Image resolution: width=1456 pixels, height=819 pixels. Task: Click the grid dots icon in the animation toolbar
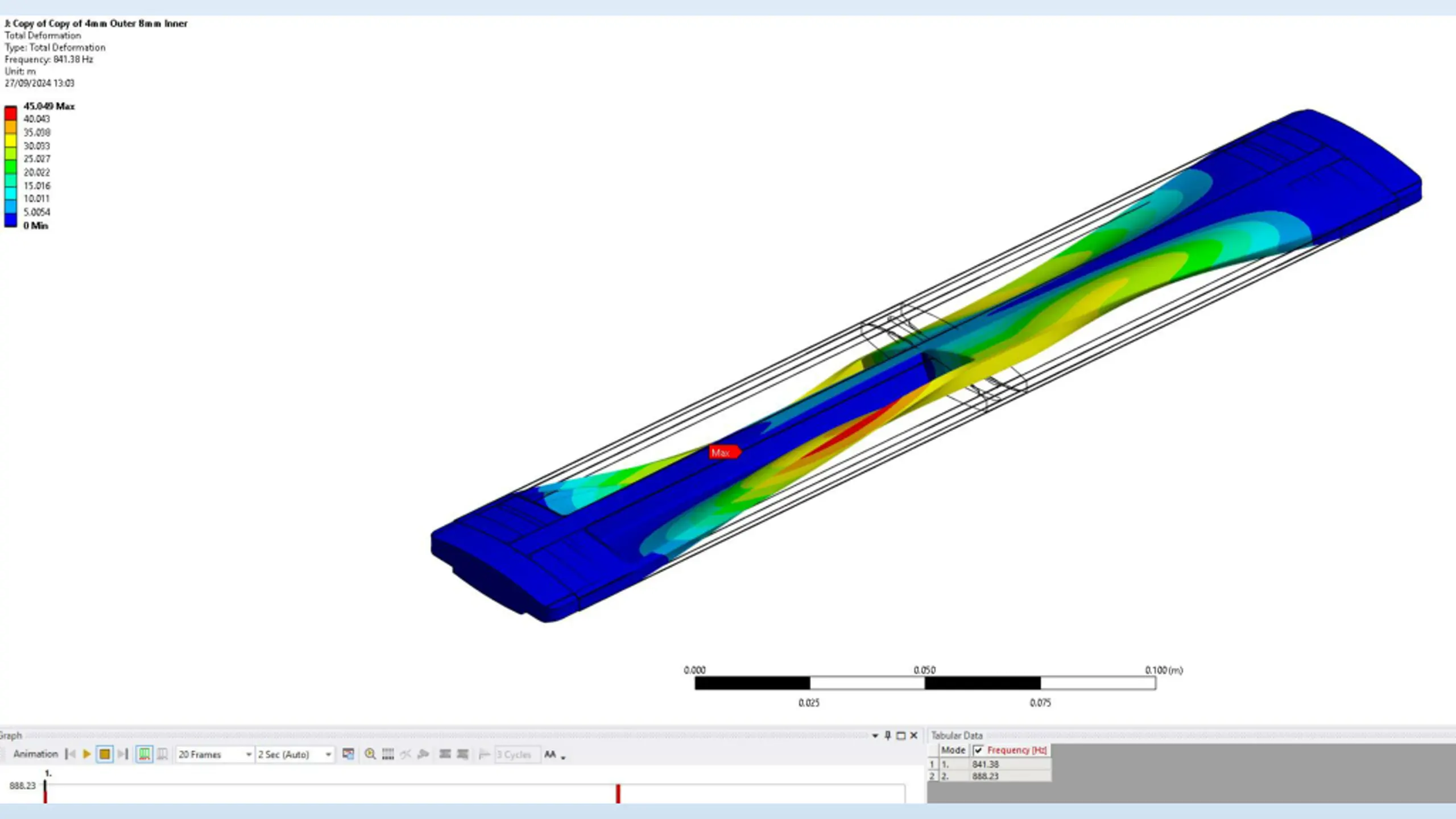point(388,754)
